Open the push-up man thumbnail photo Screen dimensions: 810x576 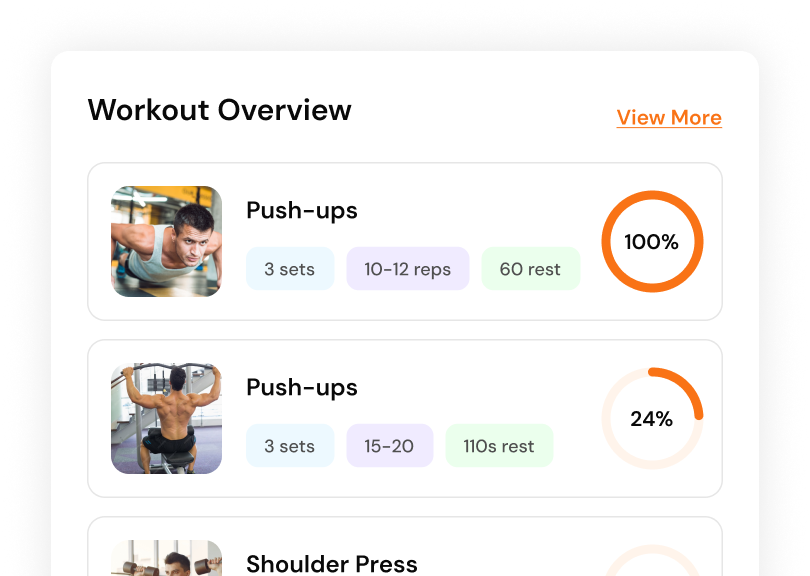166,241
